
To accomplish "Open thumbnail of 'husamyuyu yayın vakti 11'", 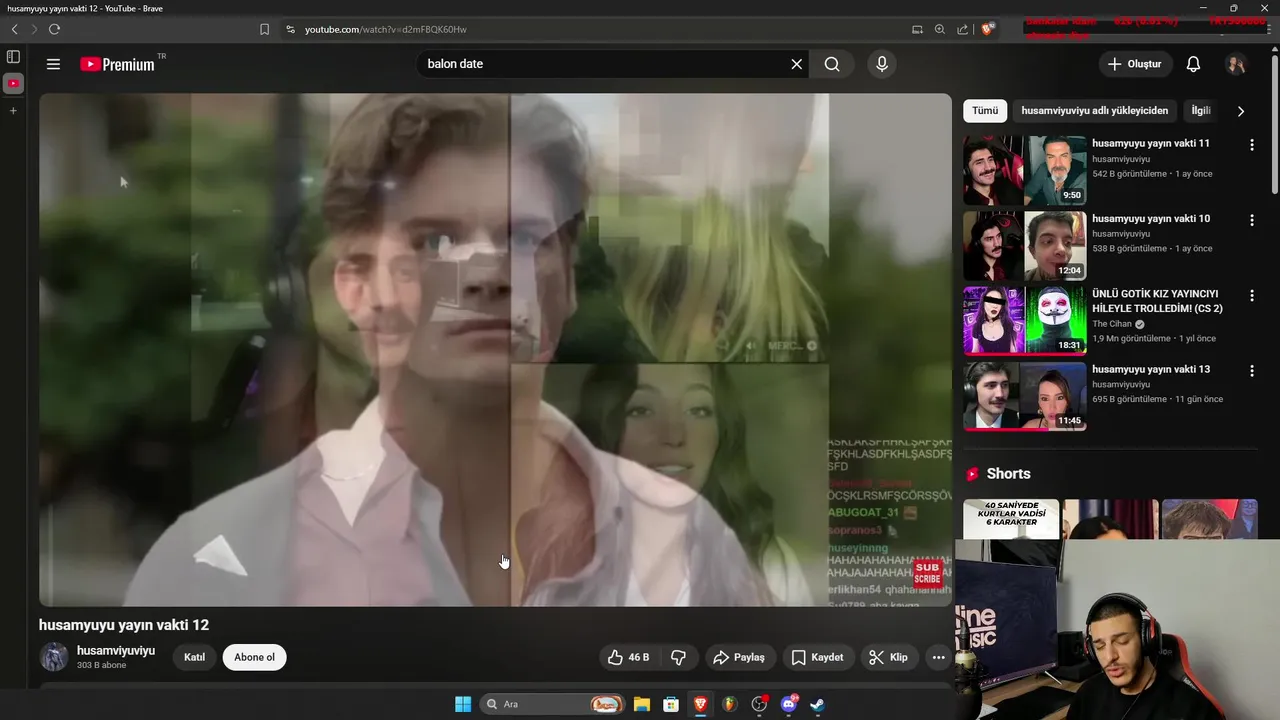I will point(1025,170).
